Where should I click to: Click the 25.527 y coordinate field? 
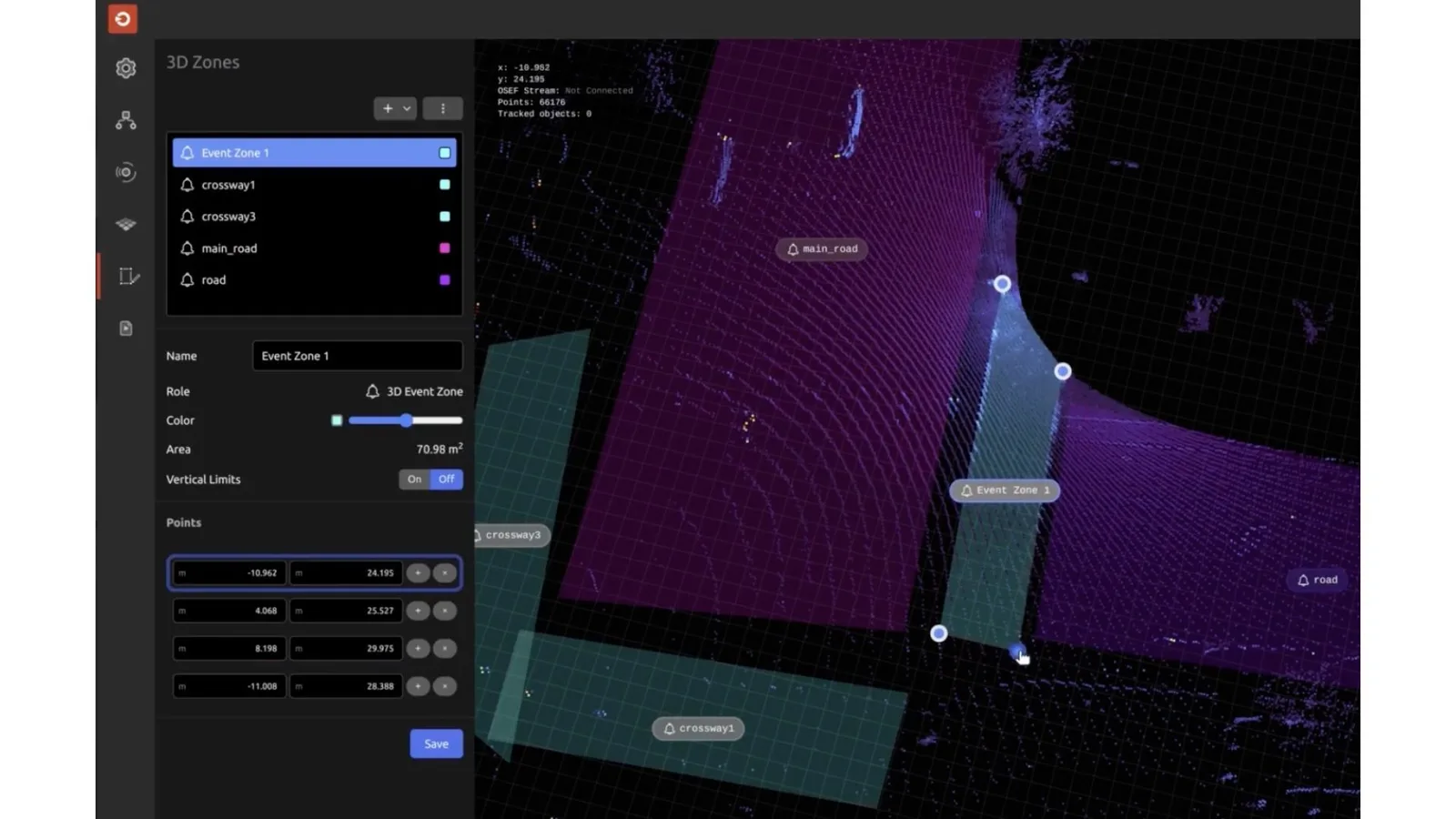346,611
